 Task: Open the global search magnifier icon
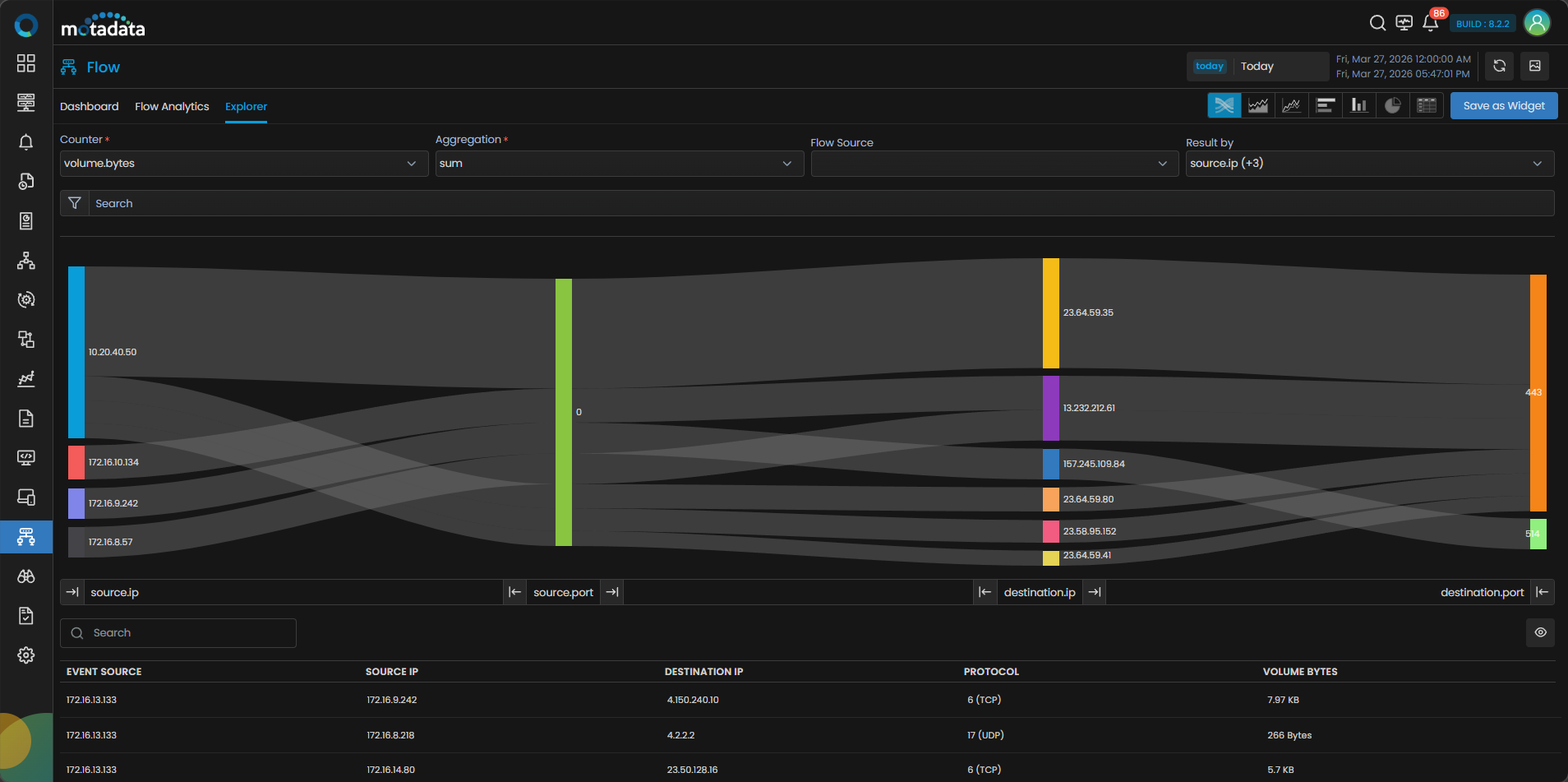pyautogui.click(x=1377, y=23)
